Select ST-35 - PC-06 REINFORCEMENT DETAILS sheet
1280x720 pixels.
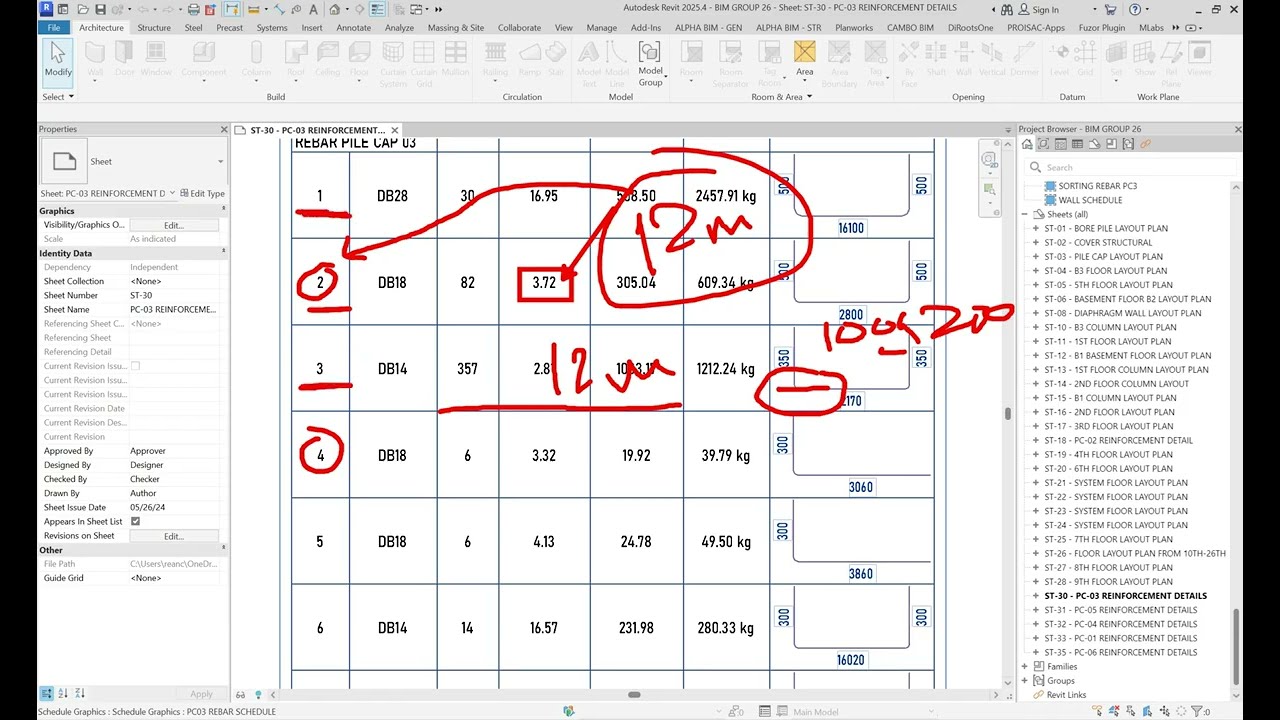tap(1120, 652)
